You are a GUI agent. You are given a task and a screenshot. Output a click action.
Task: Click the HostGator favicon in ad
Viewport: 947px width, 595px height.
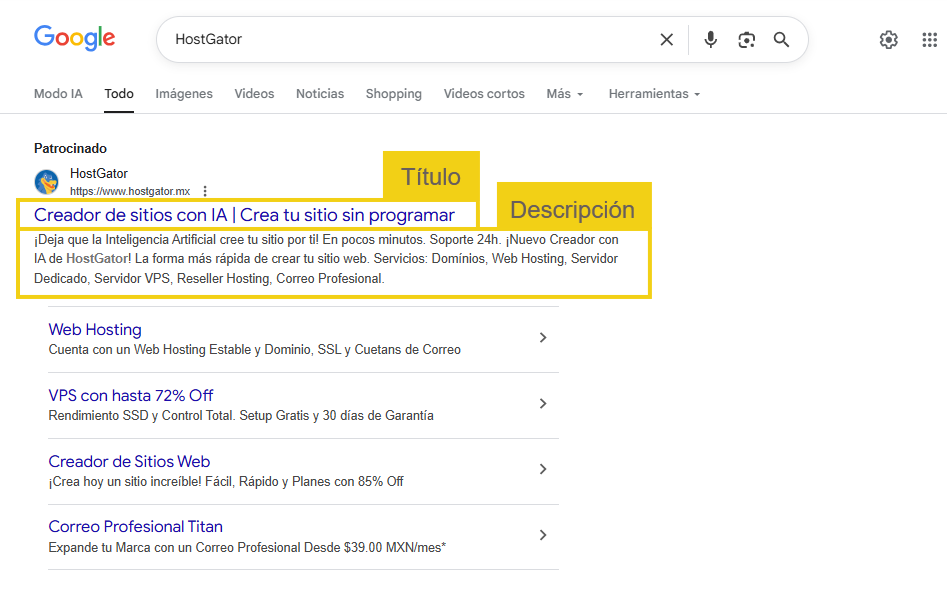tap(47, 182)
